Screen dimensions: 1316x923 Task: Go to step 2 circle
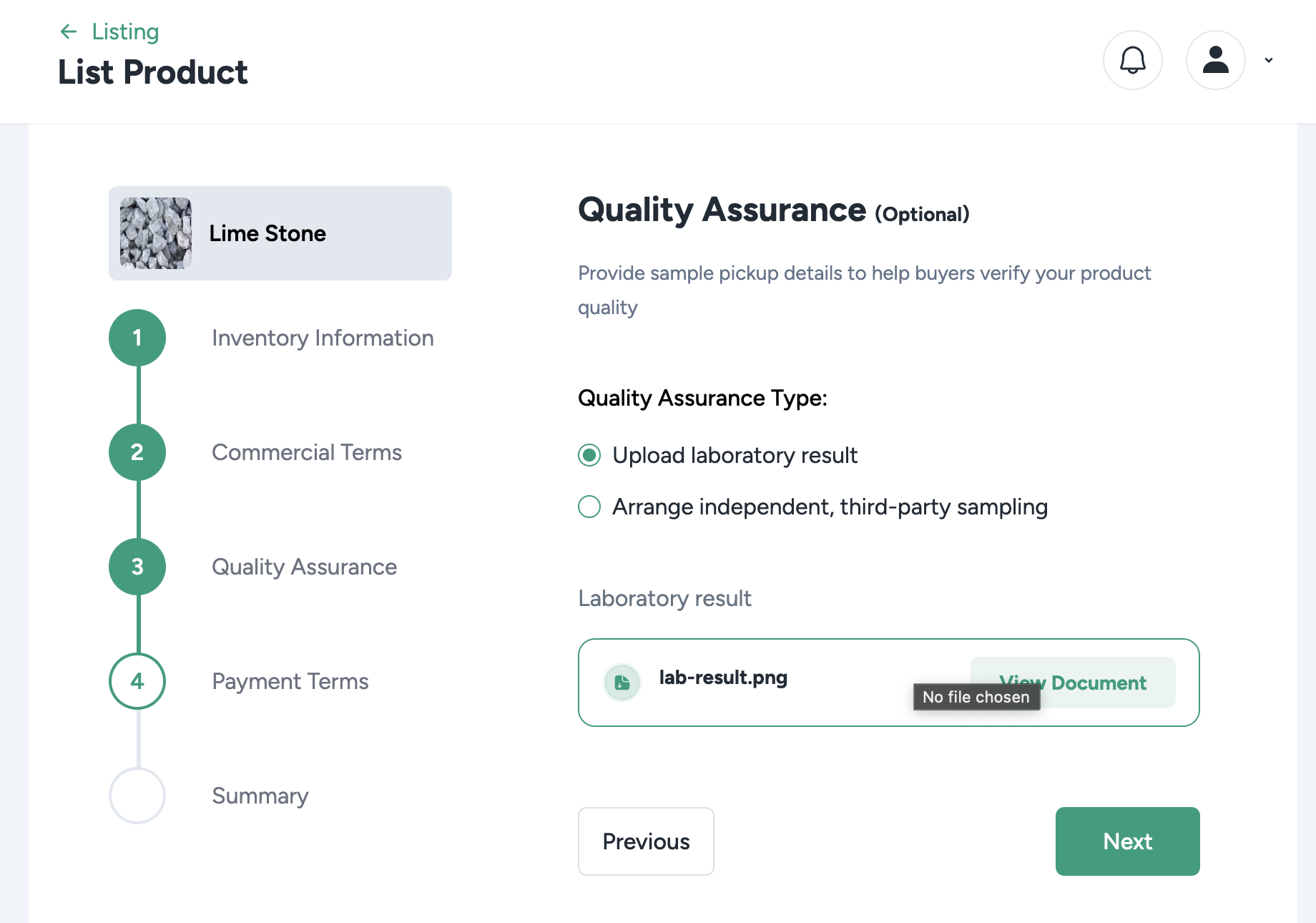click(x=137, y=452)
